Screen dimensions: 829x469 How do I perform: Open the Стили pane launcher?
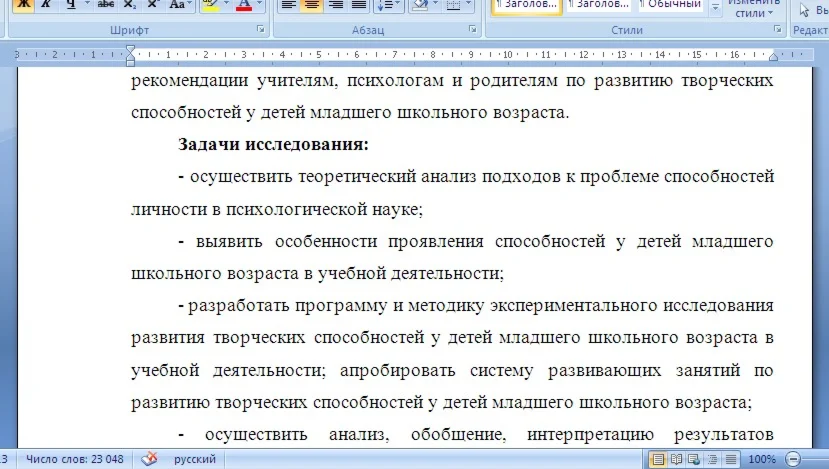click(x=778, y=30)
